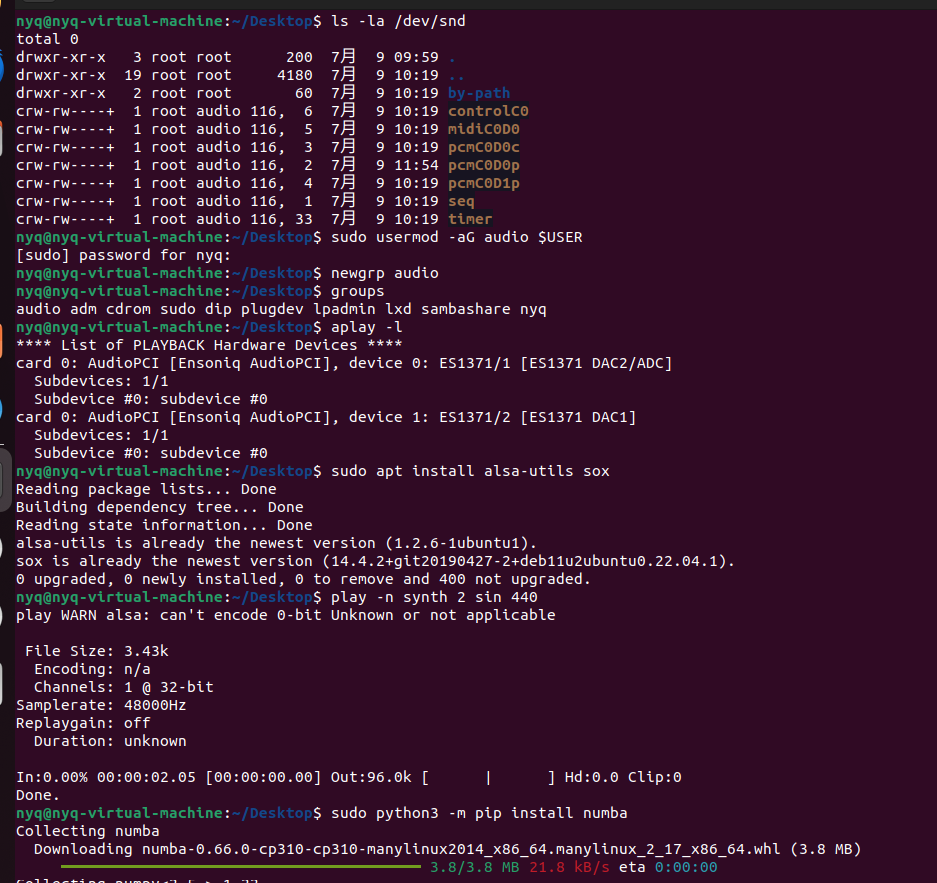Click 'sudo apt install alsa-utils sox' command

(x=470, y=471)
